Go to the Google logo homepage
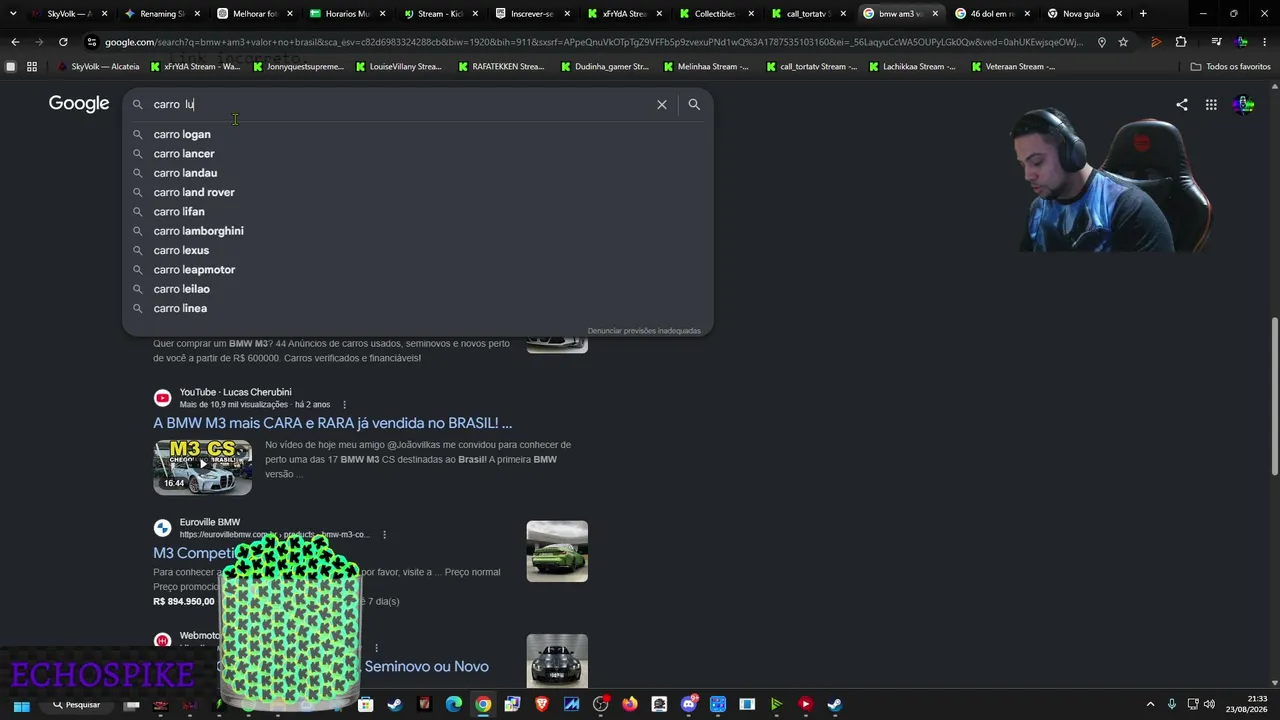1280x720 pixels. click(79, 104)
